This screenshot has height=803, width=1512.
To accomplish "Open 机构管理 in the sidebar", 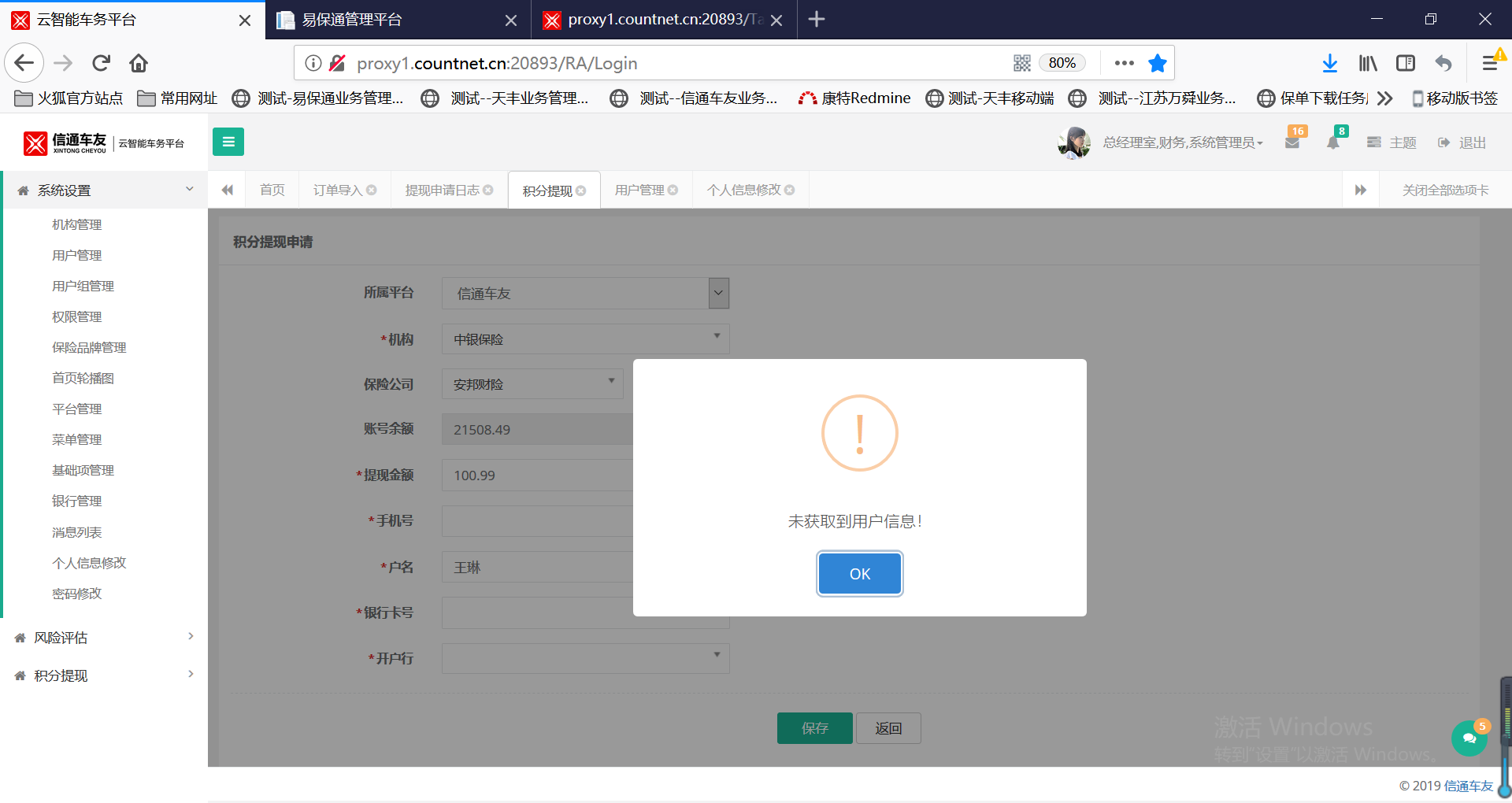I will (77, 224).
